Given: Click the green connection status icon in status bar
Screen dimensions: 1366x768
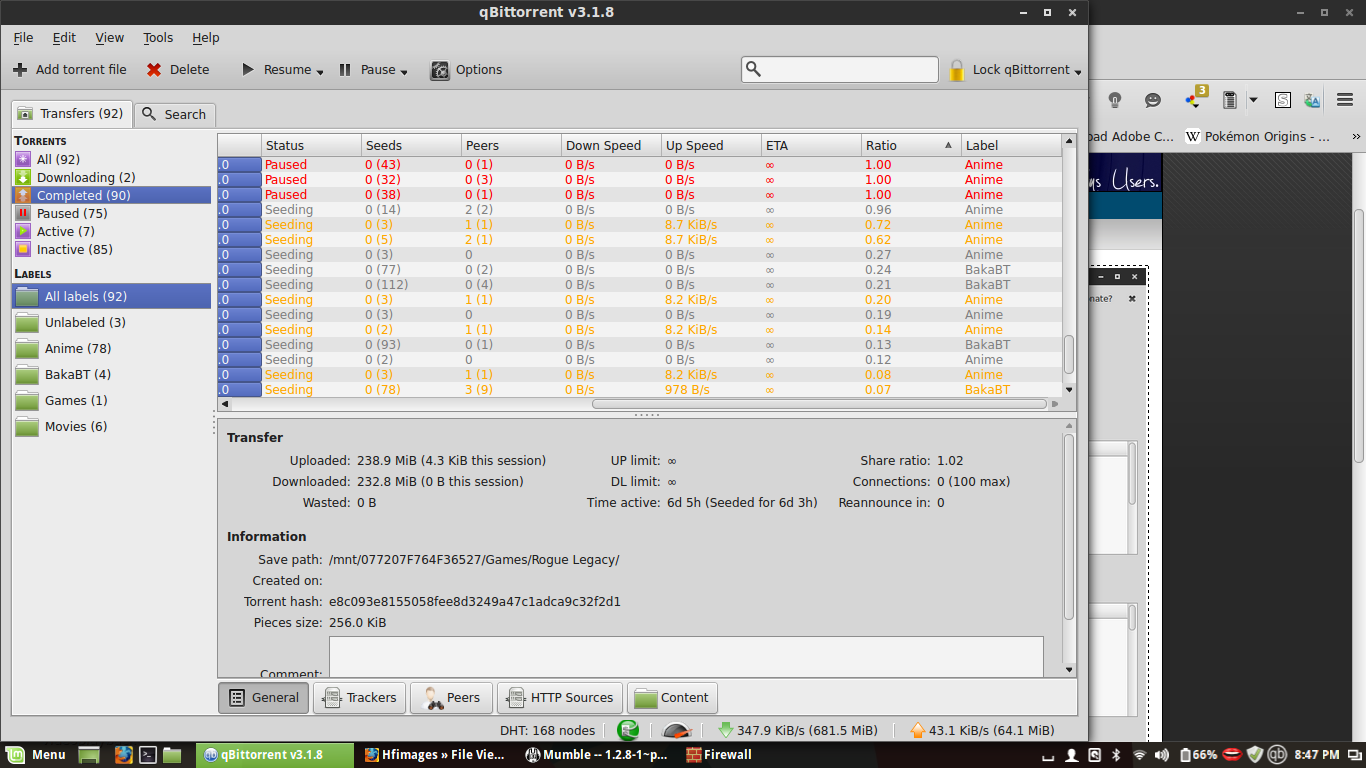Looking at the screenshot, I should pos(628,730).
